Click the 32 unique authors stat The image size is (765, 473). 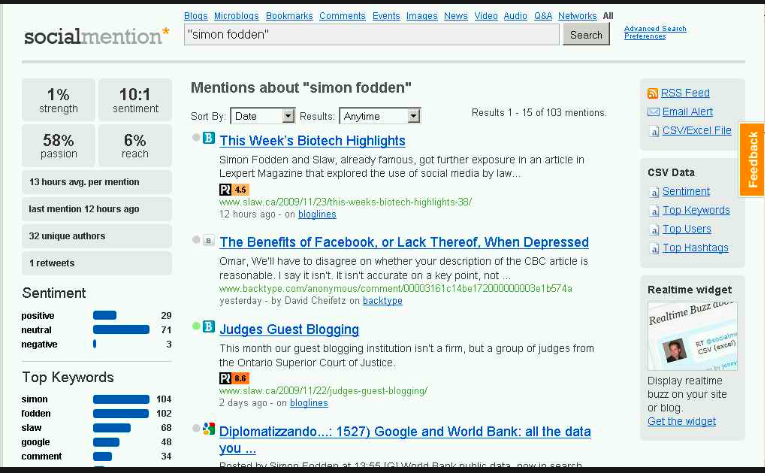[x=97, y=236]
